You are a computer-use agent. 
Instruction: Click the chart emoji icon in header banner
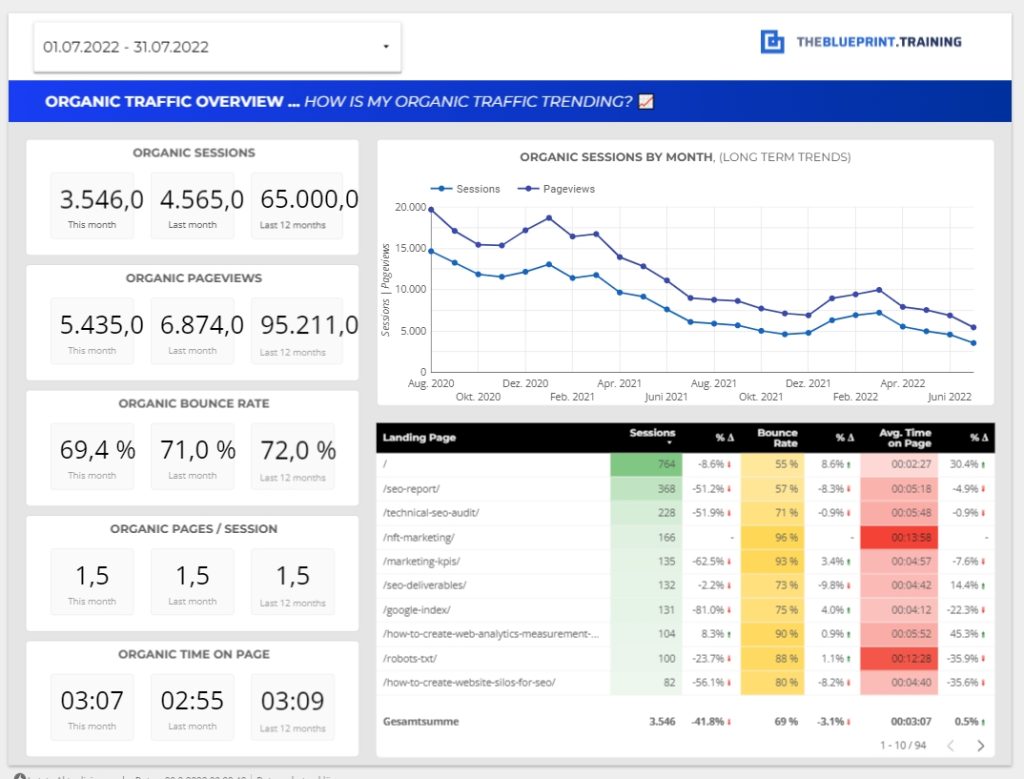[646, 101]
